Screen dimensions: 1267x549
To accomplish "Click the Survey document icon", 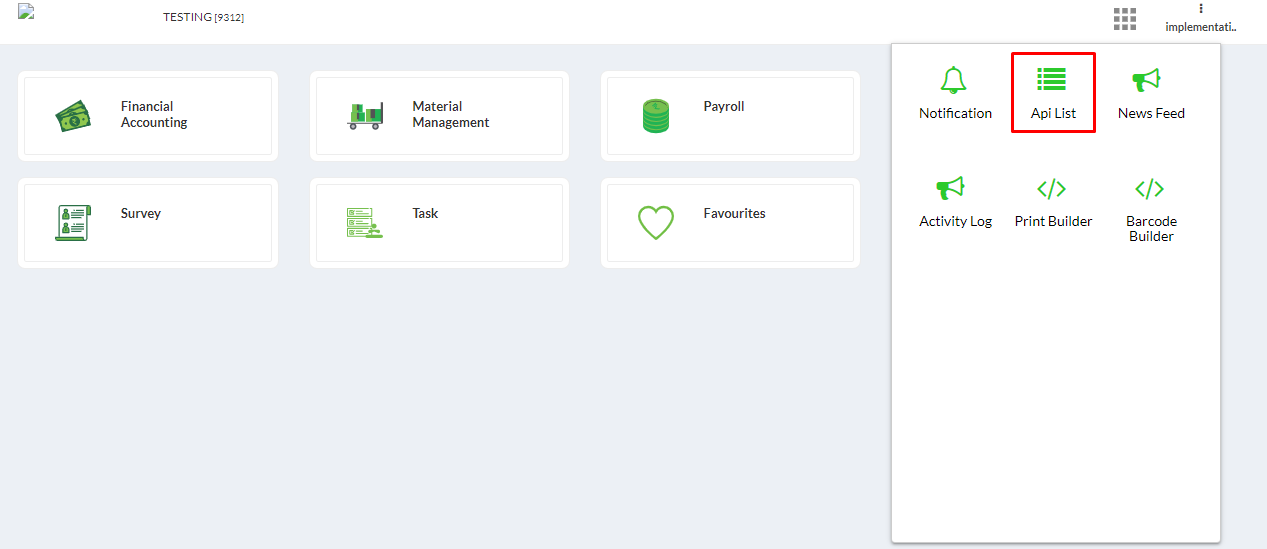I will 73,222.
